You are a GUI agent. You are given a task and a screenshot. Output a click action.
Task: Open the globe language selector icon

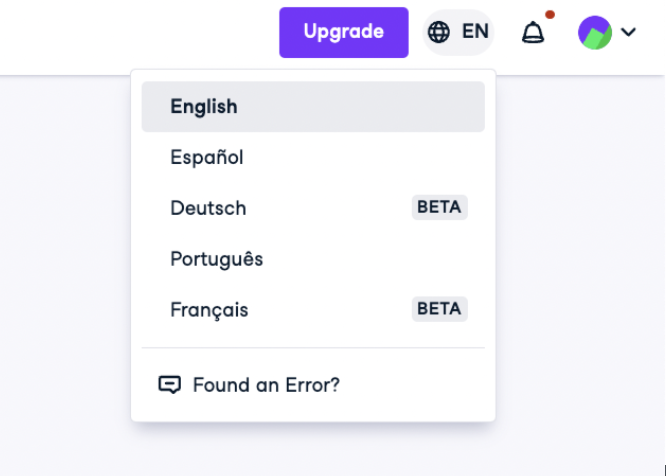438,32
